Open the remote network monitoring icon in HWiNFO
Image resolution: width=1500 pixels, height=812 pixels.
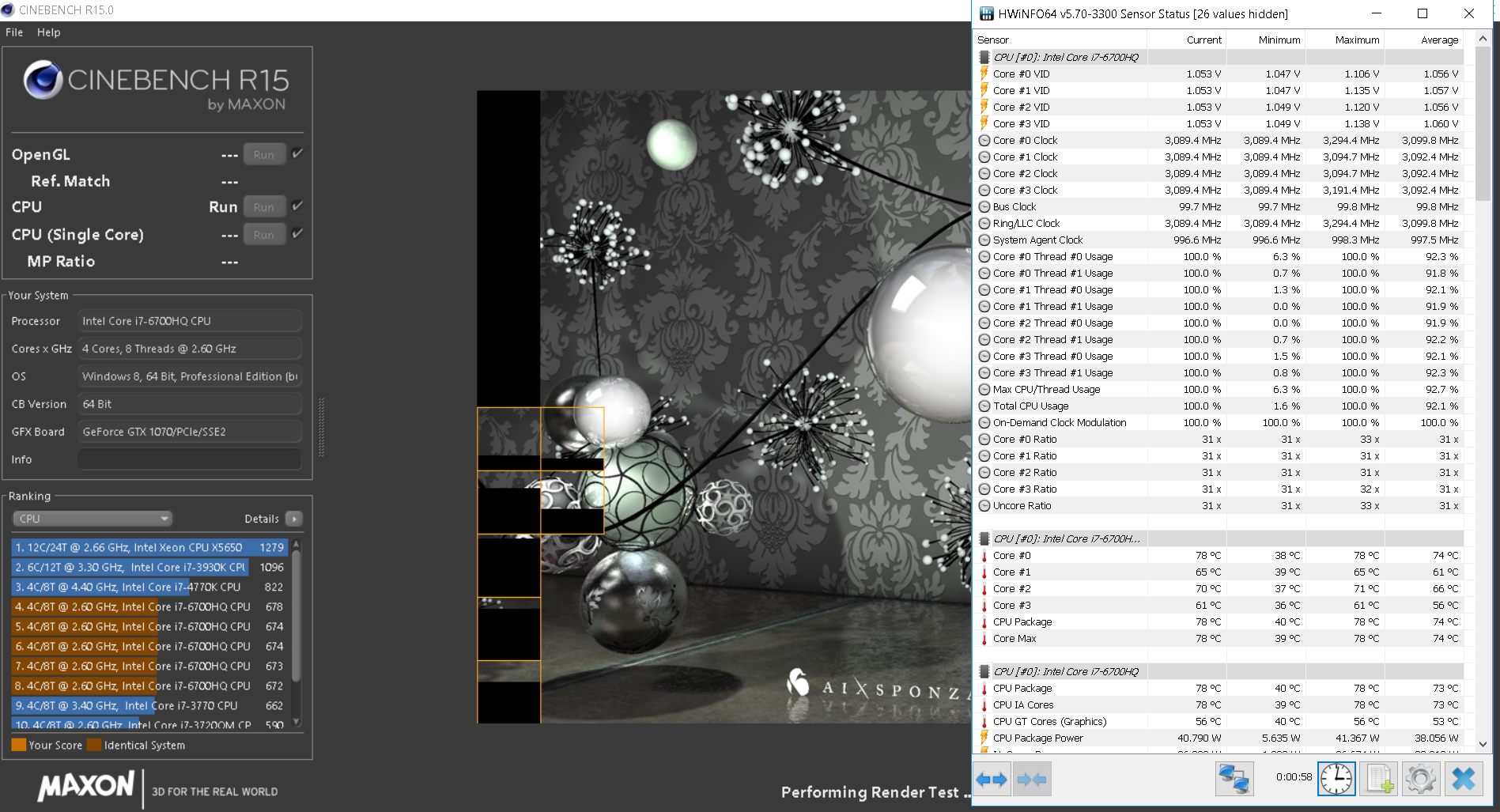pos(1234,779)
